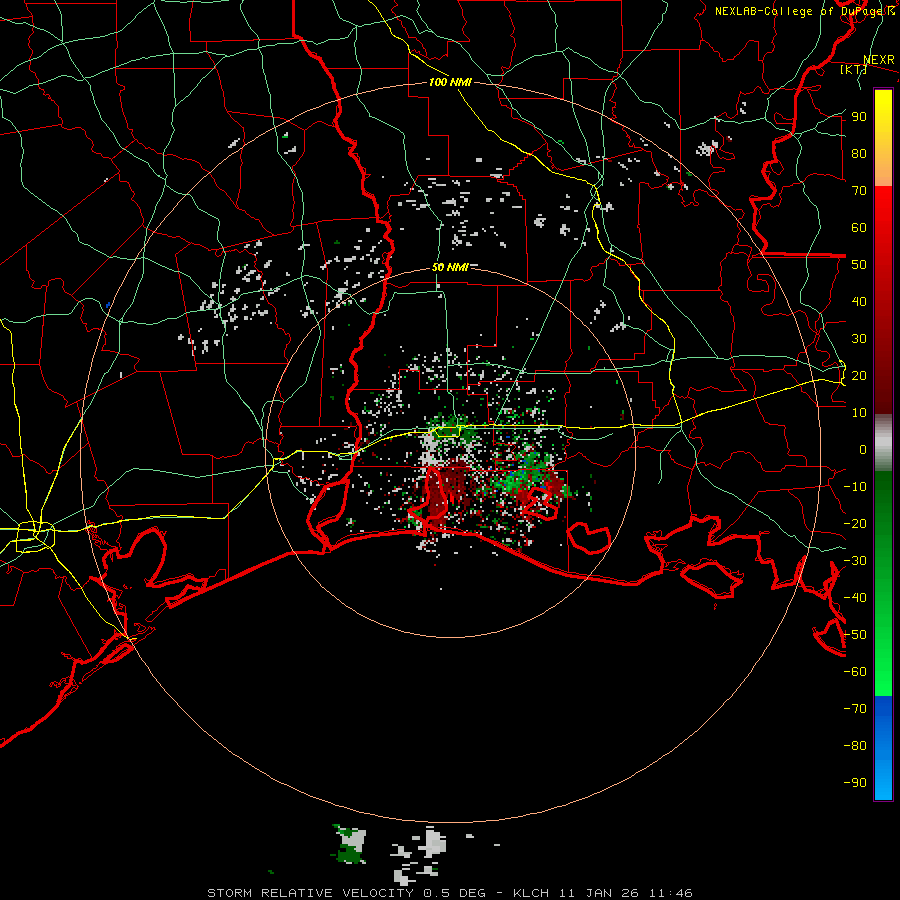Click the NEXR label above the color scale
Screen dimensions: 900x900
click(x=878, y=60)
